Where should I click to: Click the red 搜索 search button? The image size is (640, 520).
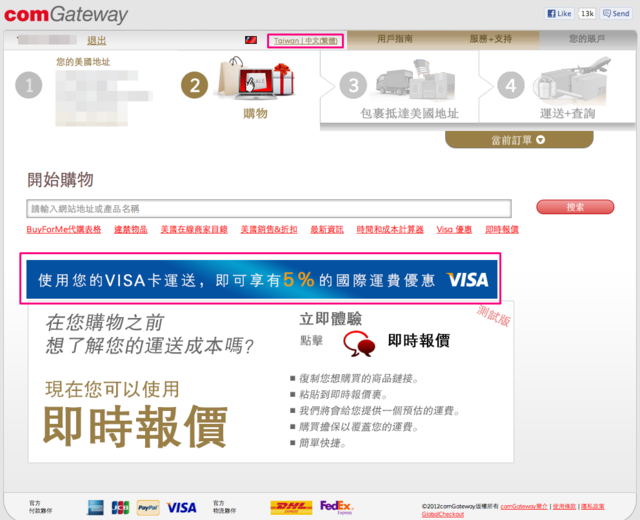click(x=575, y=207)
